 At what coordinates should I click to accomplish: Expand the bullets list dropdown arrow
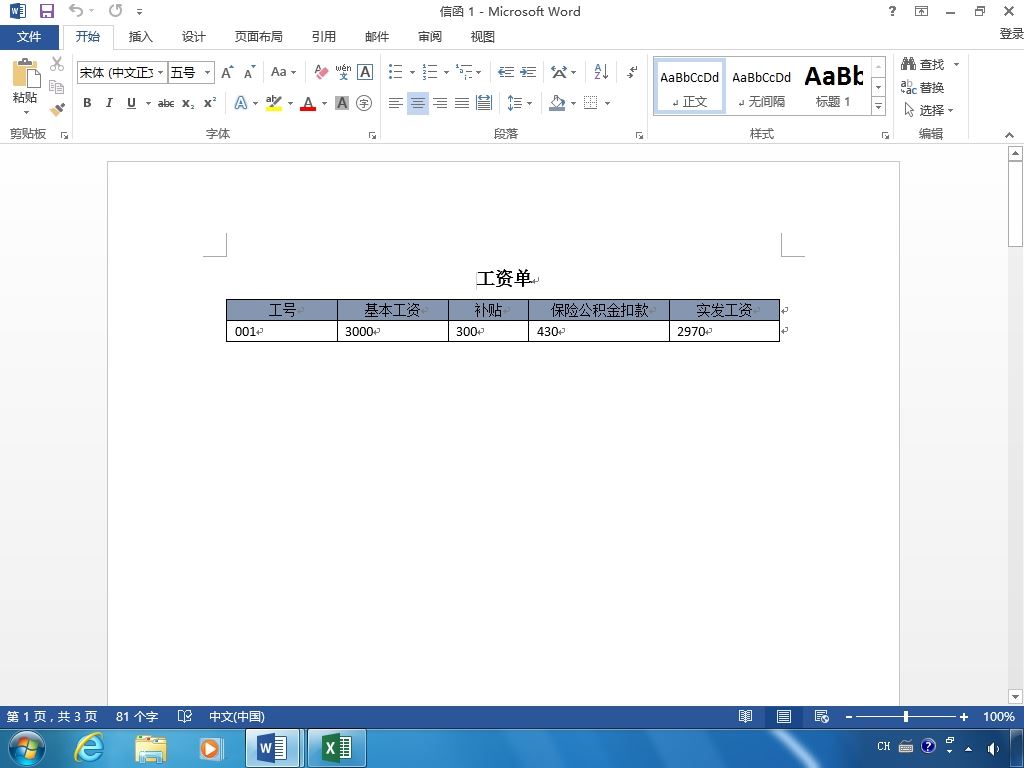pos(412,72)
